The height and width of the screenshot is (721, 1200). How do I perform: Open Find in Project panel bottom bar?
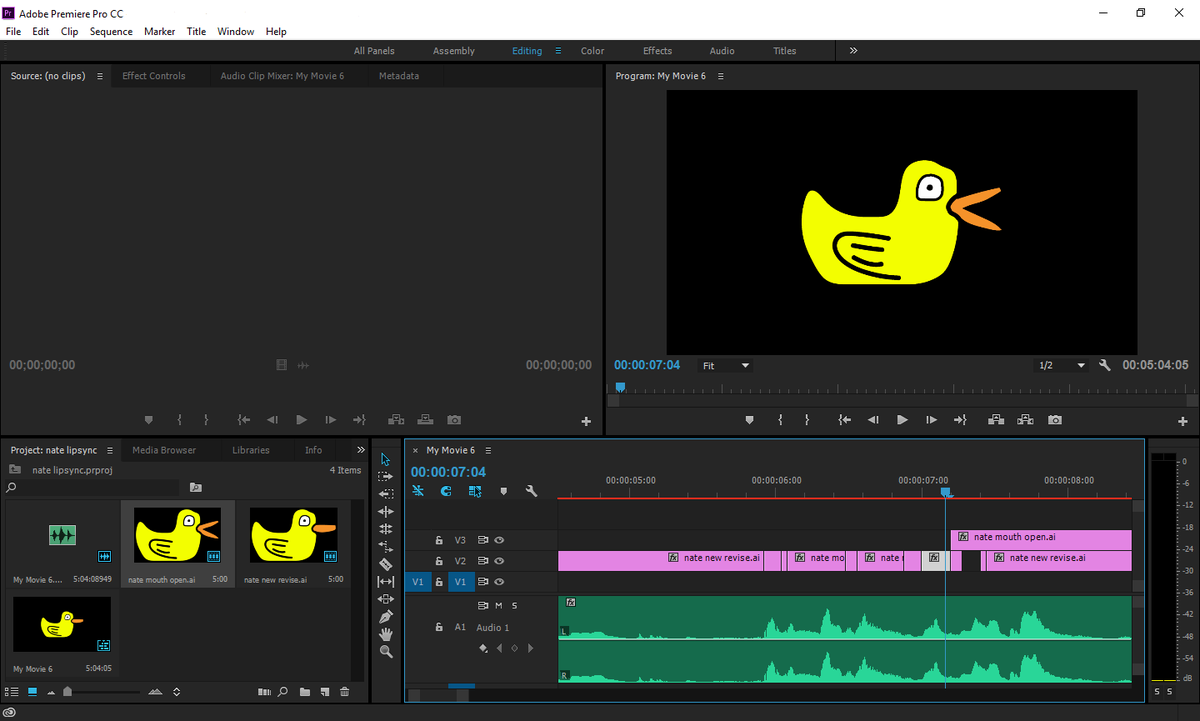coord(284,691)
